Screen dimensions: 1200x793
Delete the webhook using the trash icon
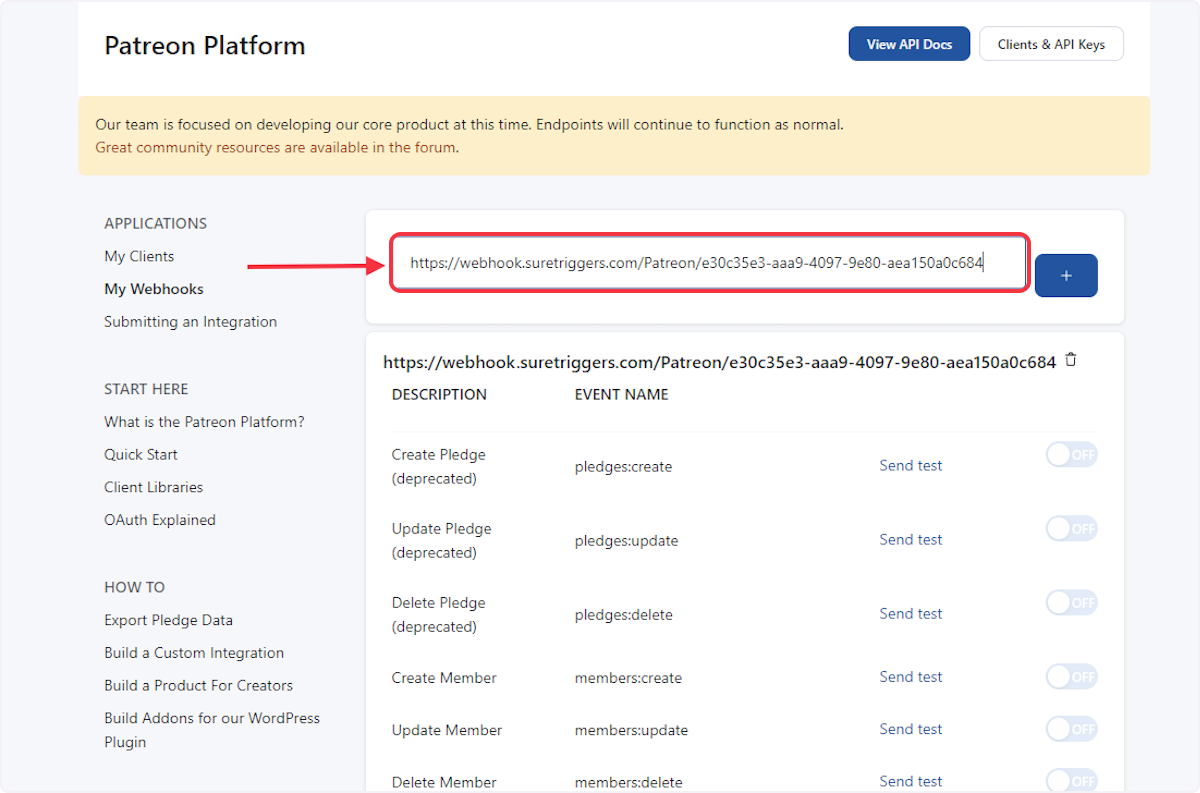1070,360
